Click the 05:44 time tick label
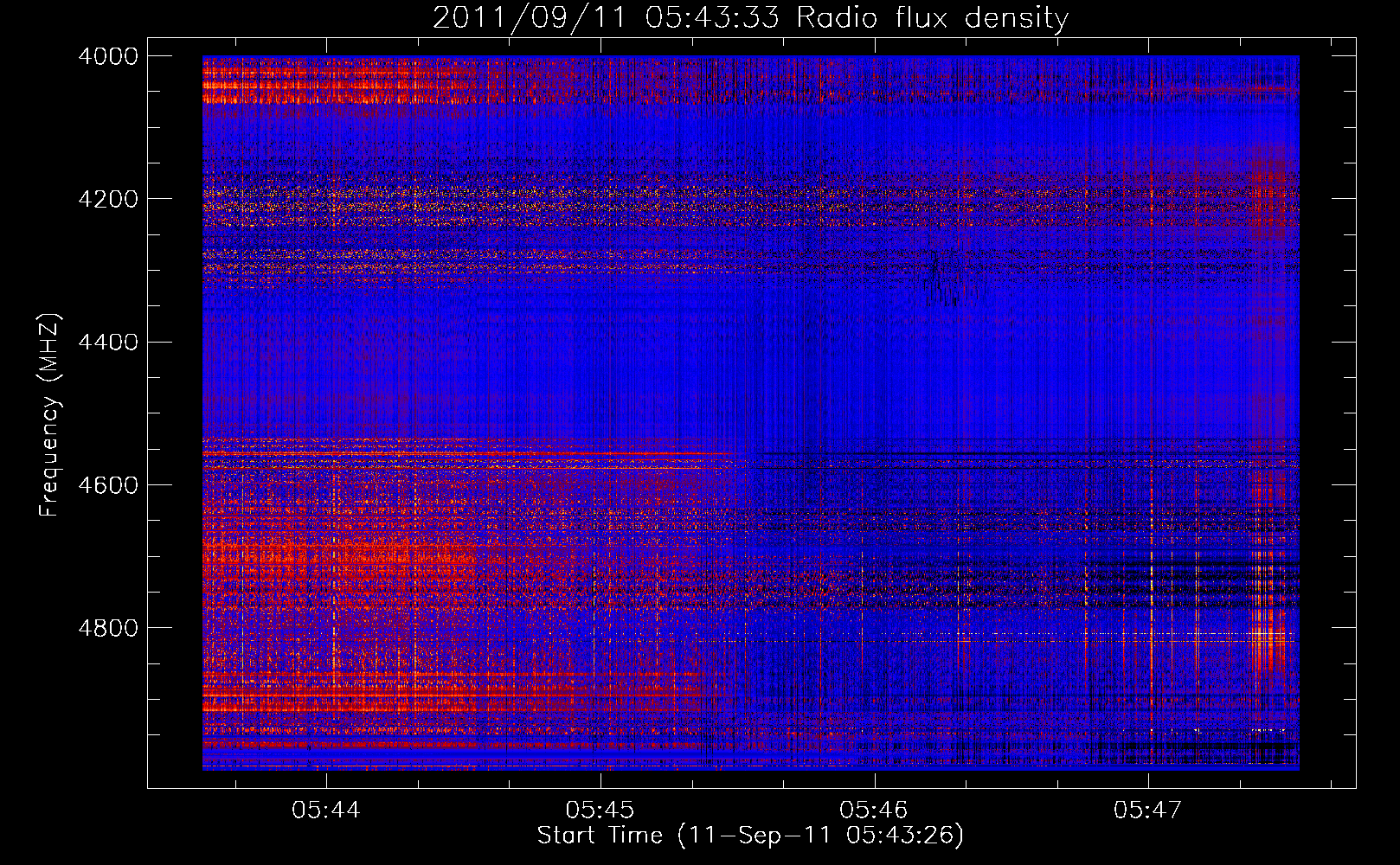 coord(326,811)
